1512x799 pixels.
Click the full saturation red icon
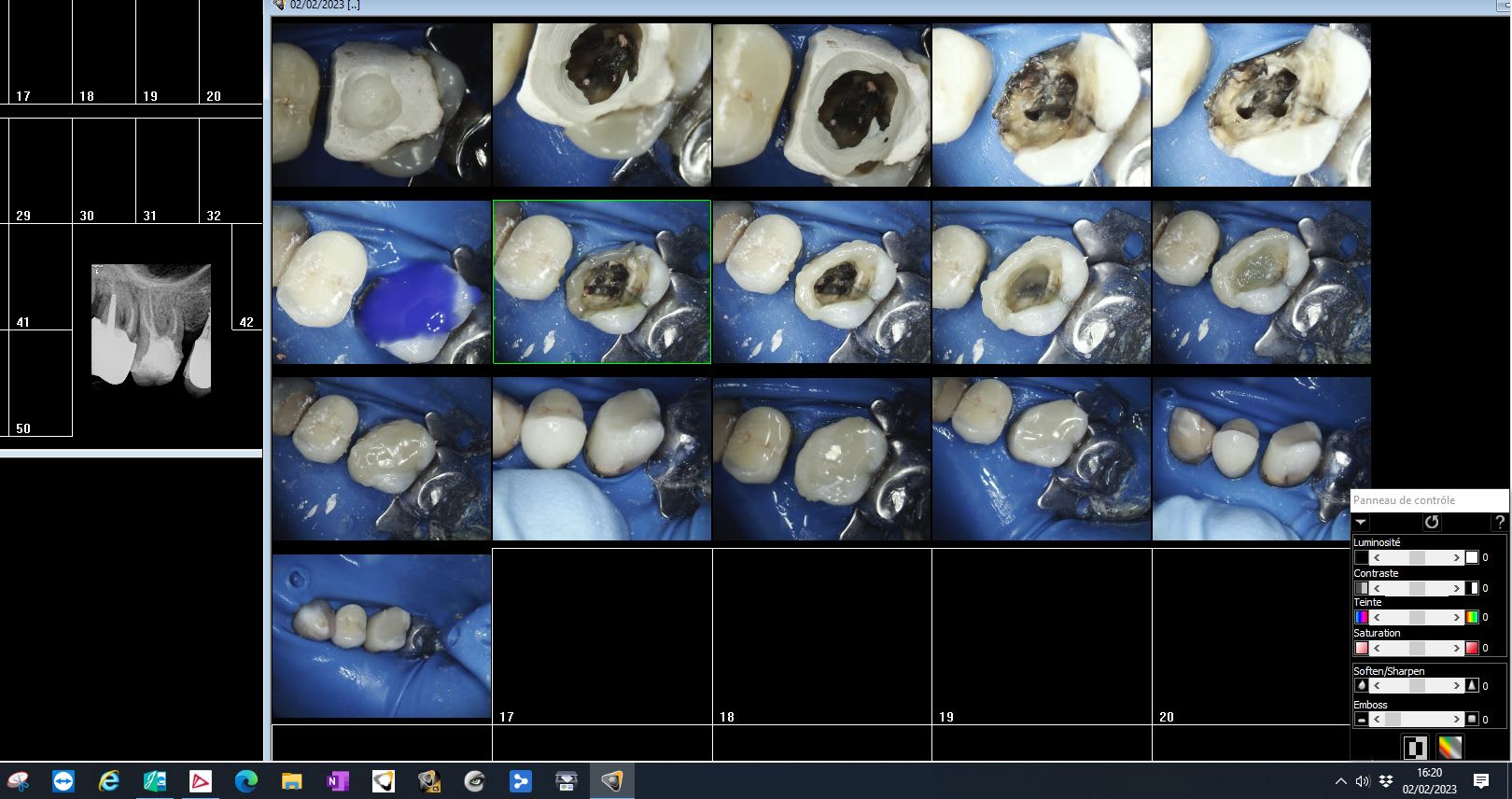tap(1472, 648)
